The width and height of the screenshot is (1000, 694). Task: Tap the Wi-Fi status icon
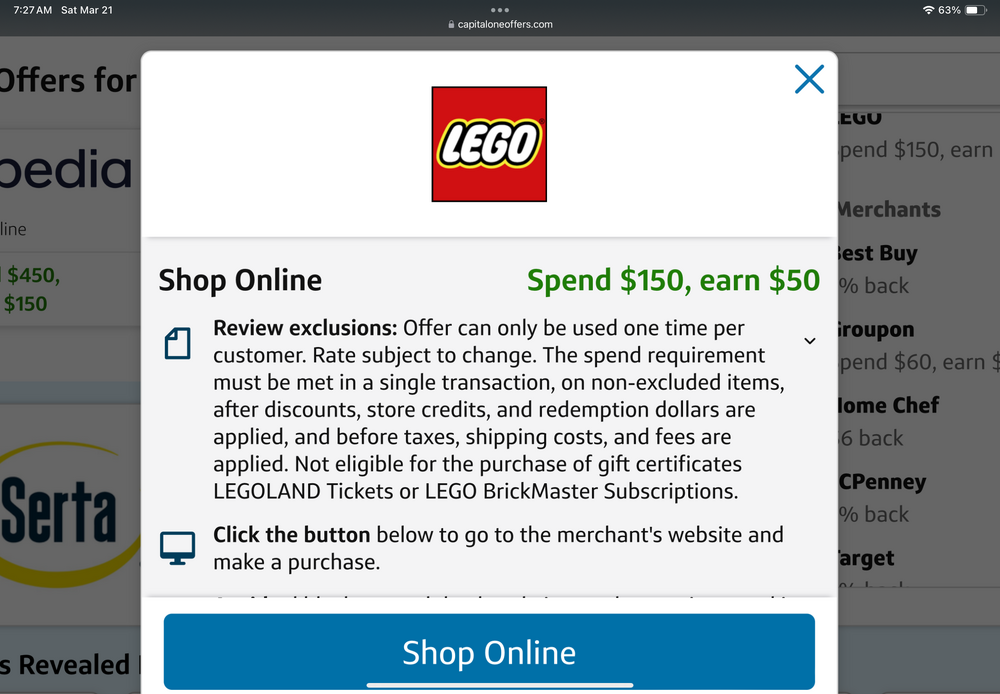(928, 10)
